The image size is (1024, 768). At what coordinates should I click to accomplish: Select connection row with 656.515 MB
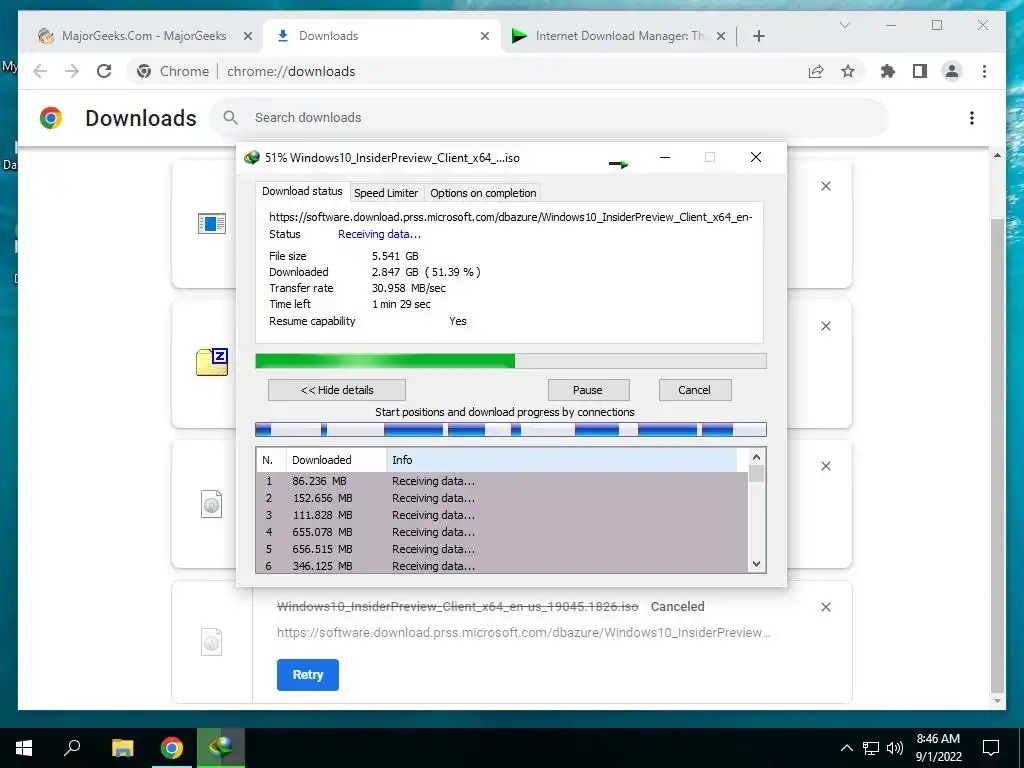pyautogui.click(x=502, y=549)
